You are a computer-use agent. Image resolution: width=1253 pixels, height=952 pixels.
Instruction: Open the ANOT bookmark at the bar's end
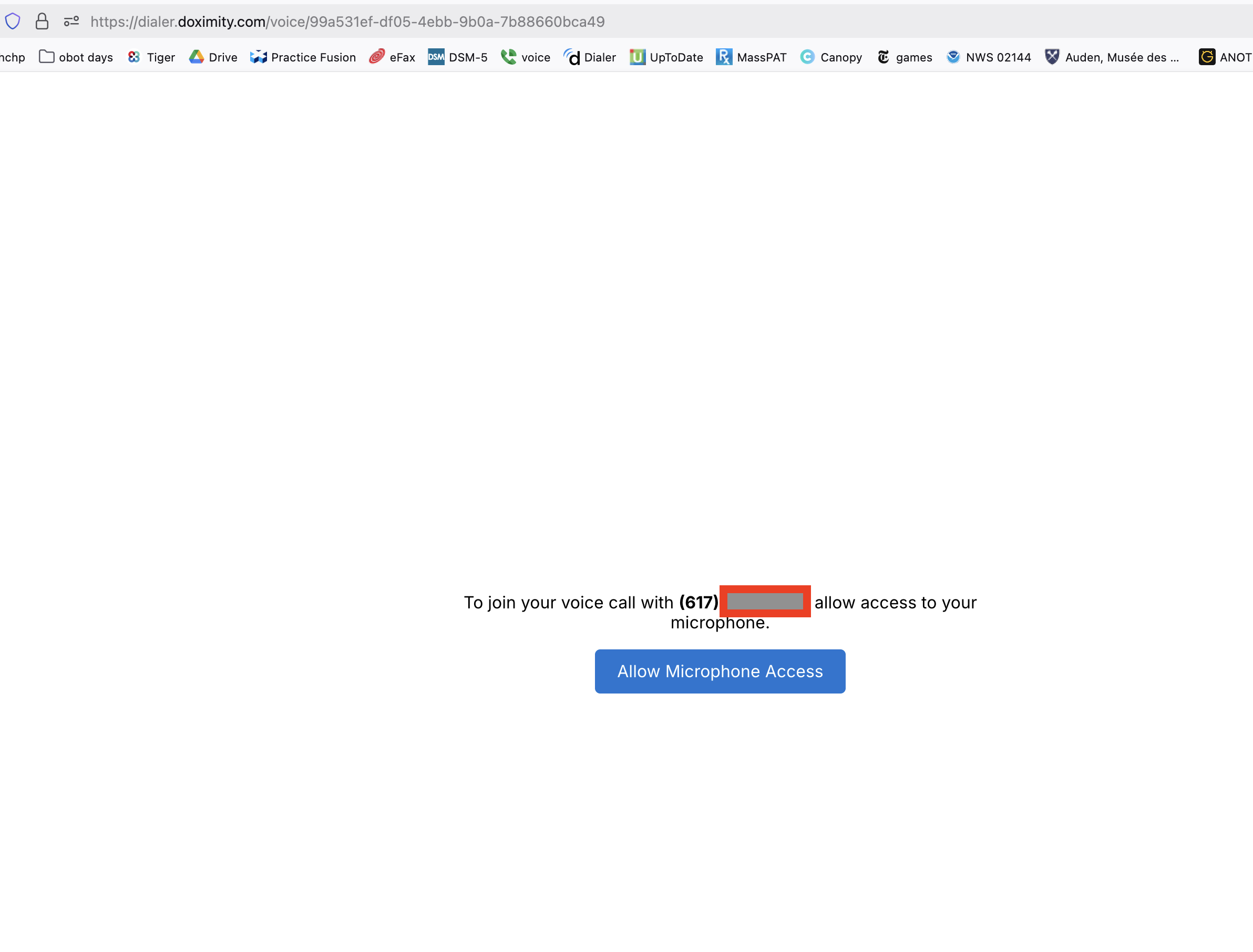tap(1225, 57)
